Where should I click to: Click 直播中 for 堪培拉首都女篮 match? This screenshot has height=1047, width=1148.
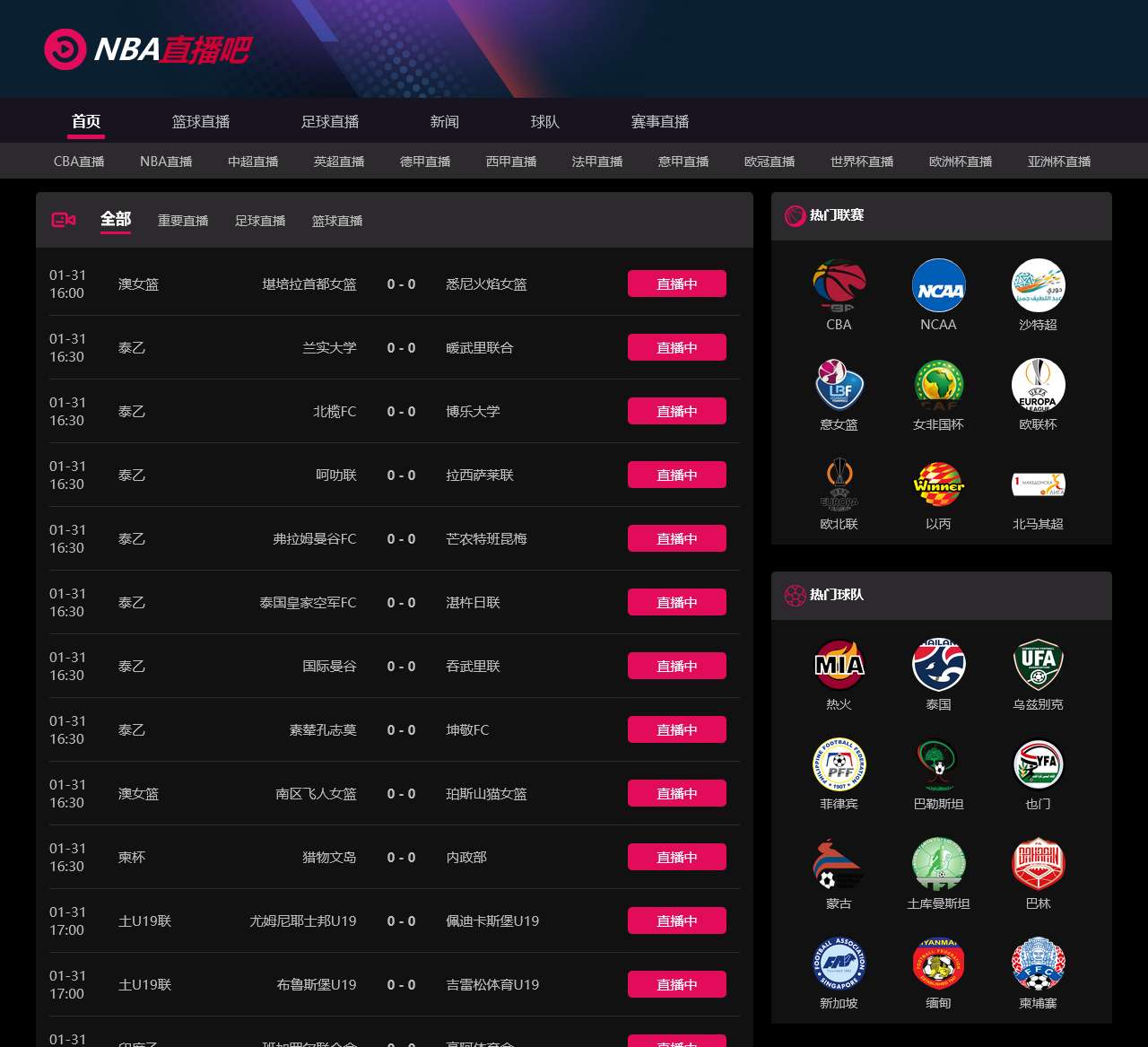point(677,283)
